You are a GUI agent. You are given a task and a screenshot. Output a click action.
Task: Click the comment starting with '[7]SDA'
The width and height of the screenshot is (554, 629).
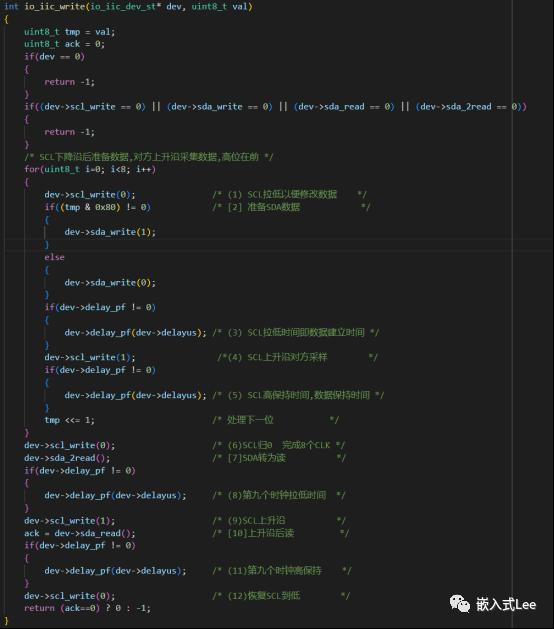[x=279, y=458]
